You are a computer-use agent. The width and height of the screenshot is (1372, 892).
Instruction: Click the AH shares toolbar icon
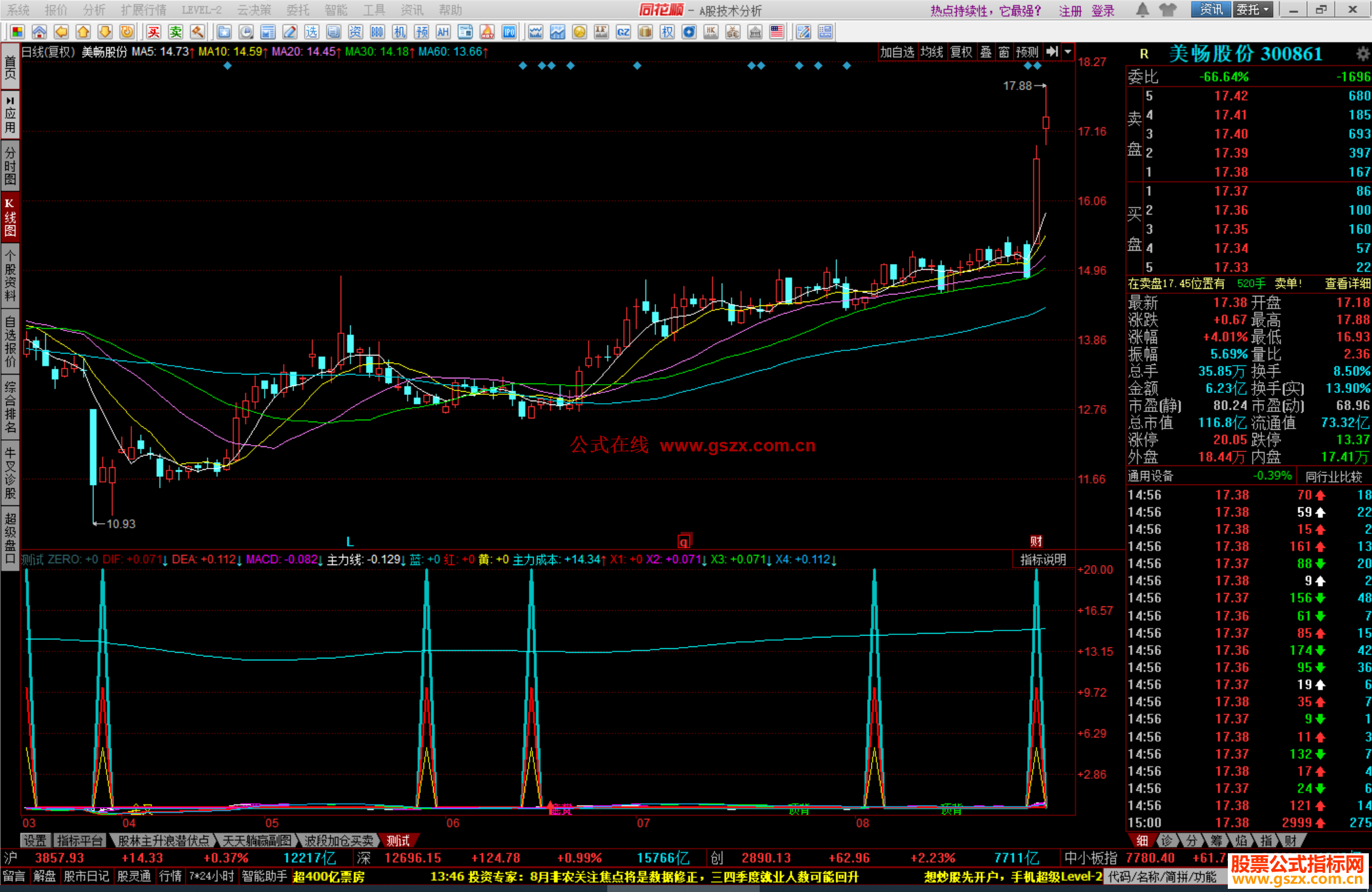coord(443,32)
